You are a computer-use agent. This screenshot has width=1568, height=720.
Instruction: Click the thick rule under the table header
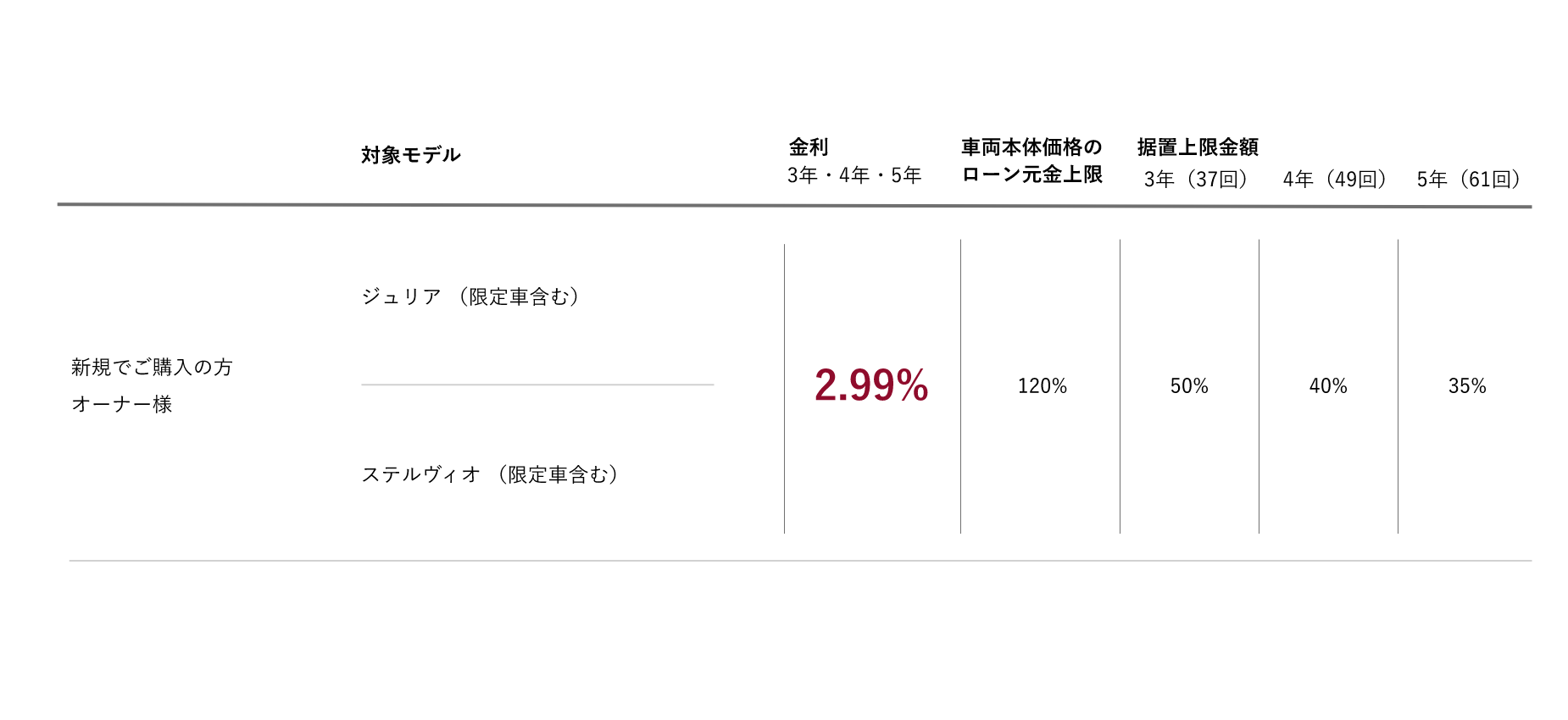[x=793, y=205]
